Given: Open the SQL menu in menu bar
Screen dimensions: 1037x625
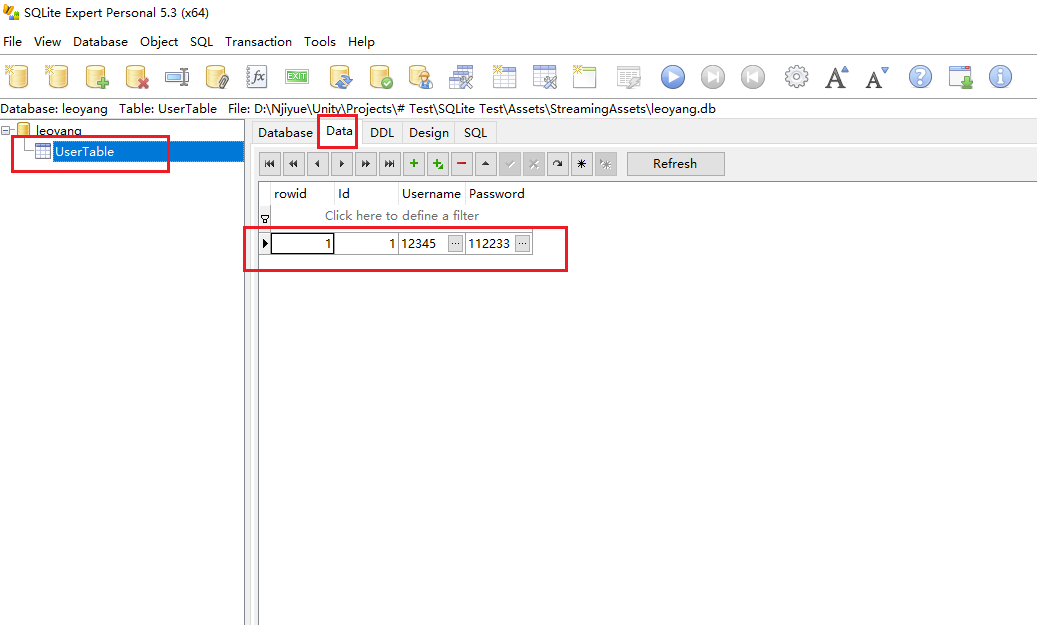Looking at the screenshot, I should coord(202,42).
